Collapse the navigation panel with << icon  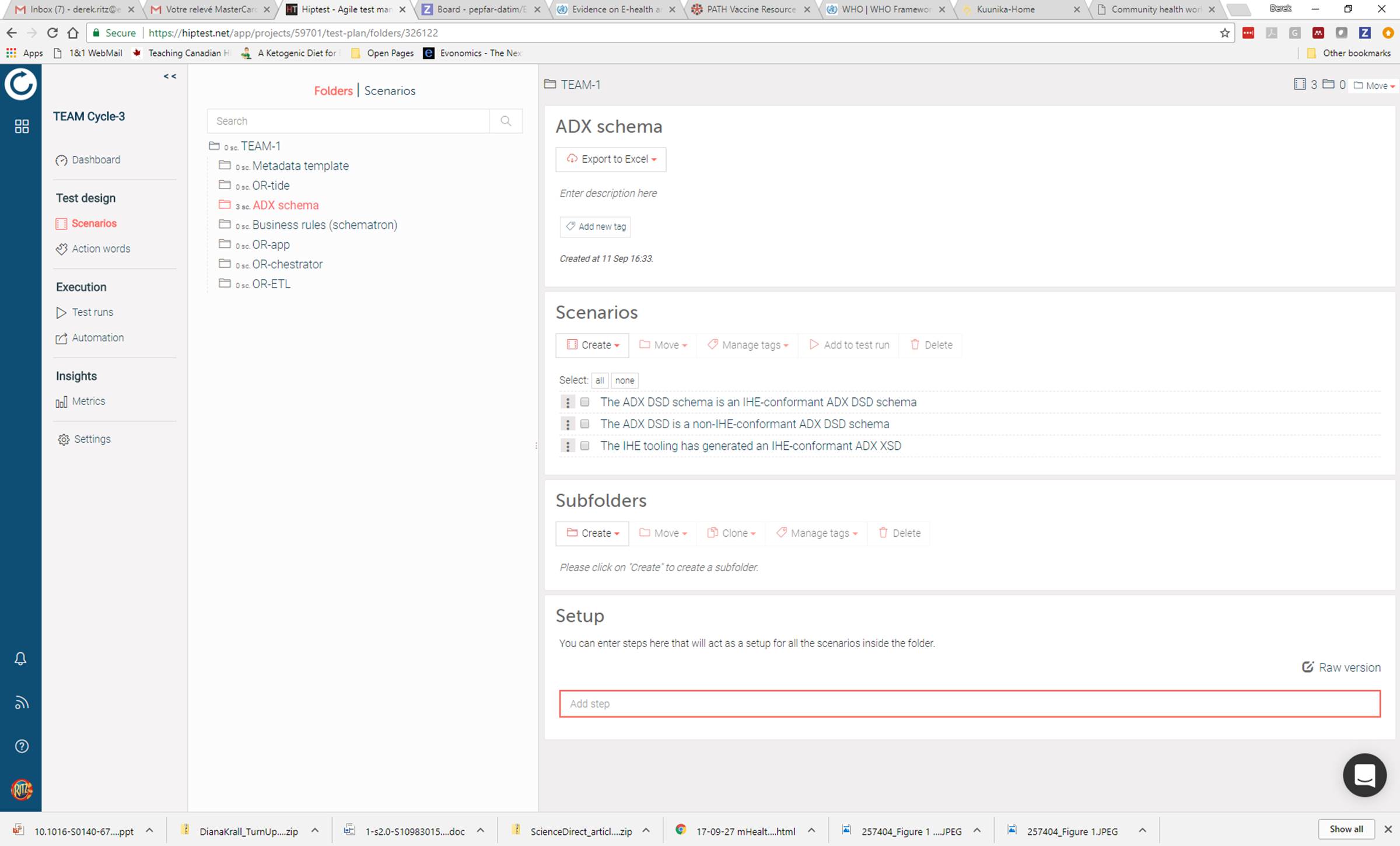click(170, 76)
